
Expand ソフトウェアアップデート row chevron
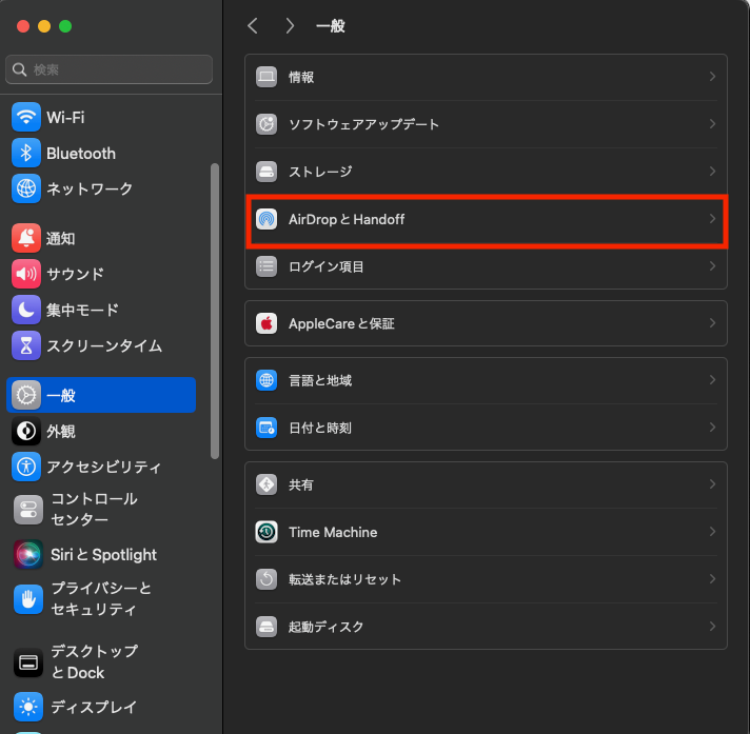[x=712, y=124]
